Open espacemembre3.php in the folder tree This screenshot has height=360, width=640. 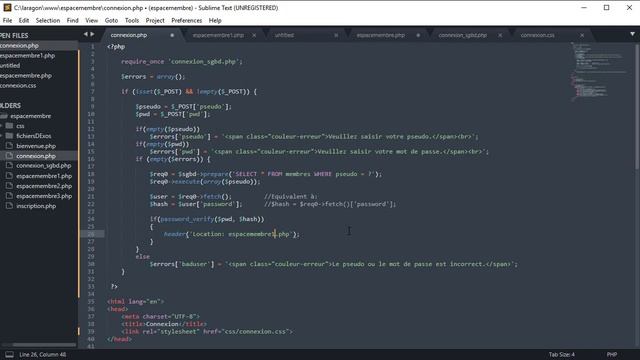click(44, 196)
